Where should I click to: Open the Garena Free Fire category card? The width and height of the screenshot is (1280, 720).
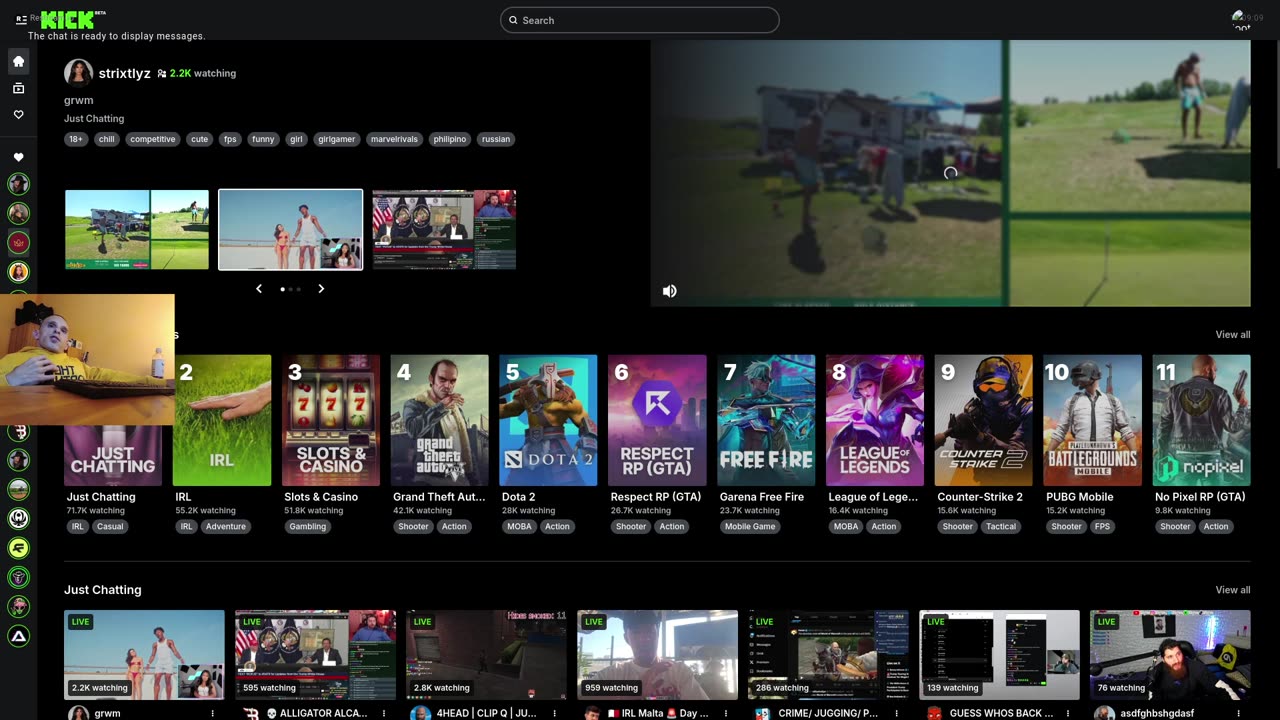[766, 420]
